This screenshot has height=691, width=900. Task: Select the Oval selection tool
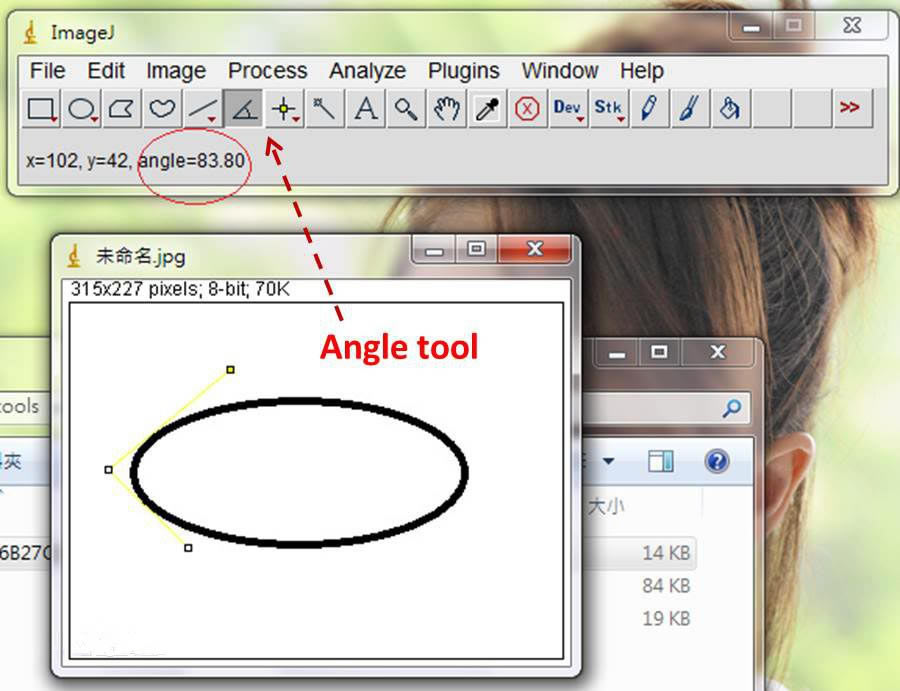(x=82, y=108)
